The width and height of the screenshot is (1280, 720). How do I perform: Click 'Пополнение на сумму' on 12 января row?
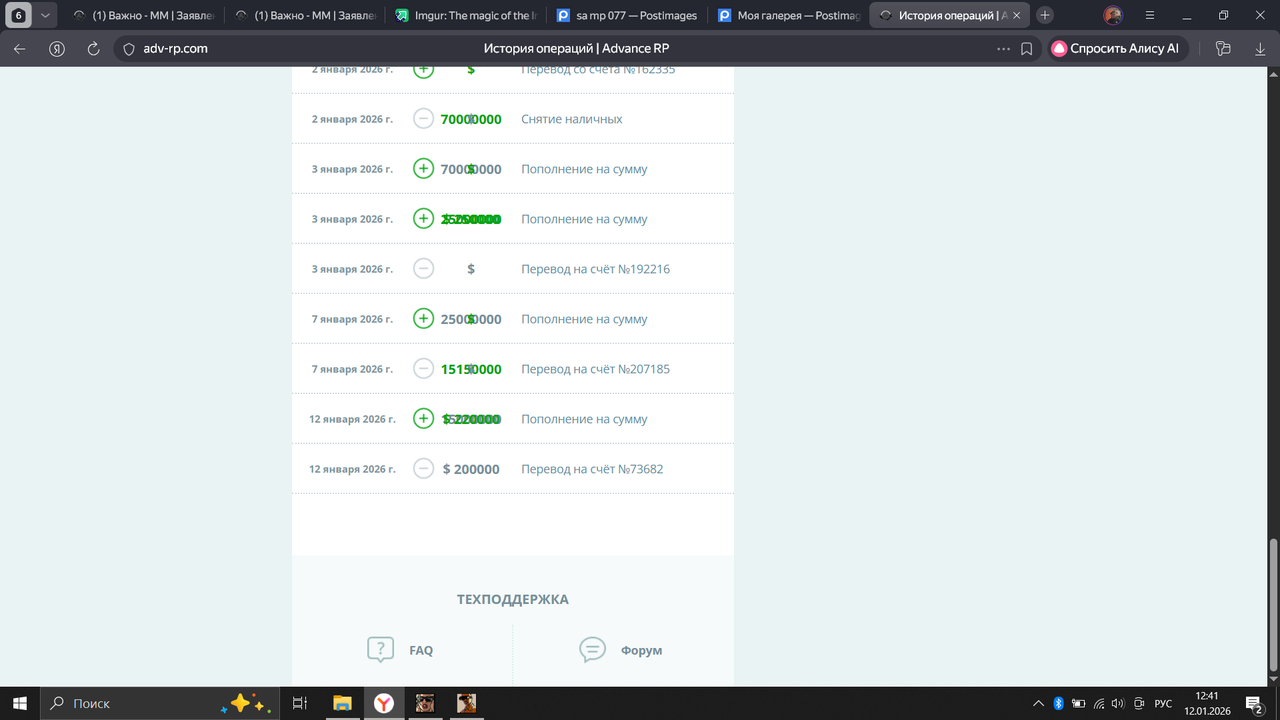click(x=584, y=419)
